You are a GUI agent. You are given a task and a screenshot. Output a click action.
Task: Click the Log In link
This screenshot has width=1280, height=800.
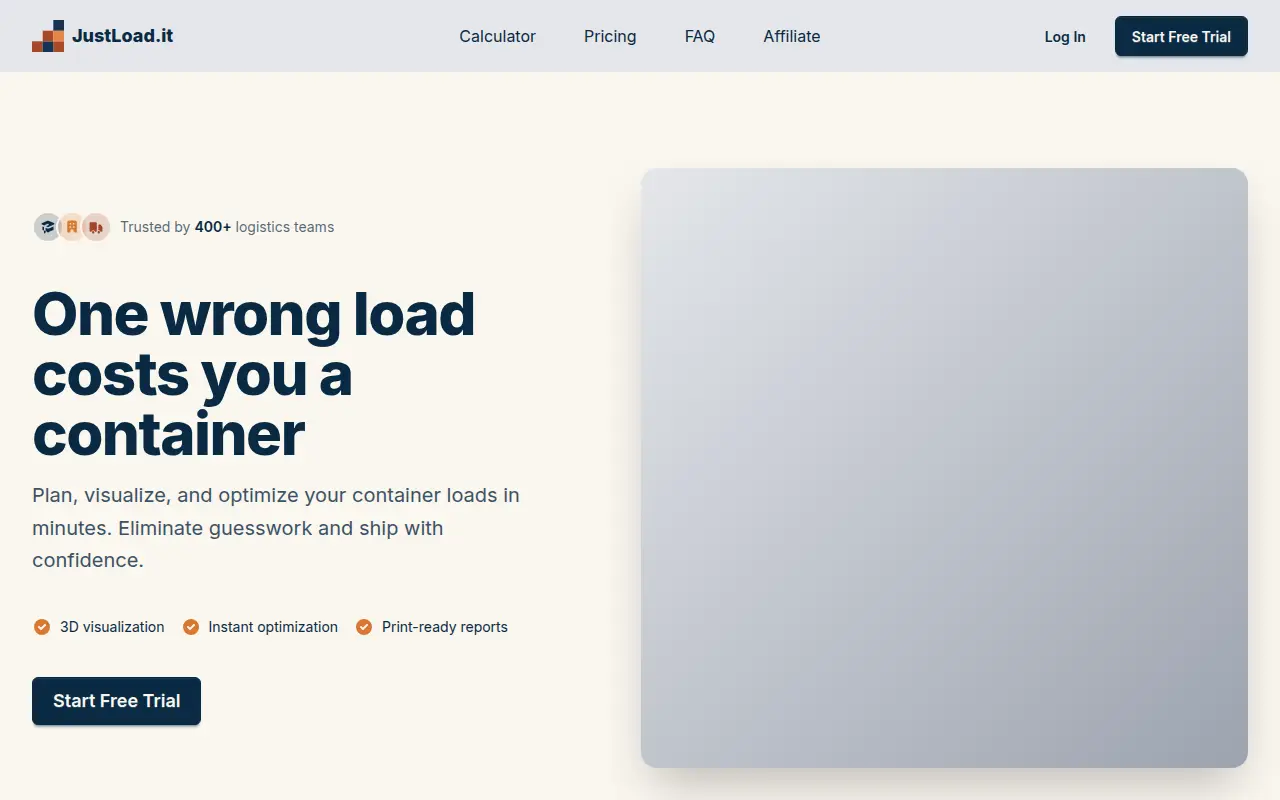[x=1065, y=37]
